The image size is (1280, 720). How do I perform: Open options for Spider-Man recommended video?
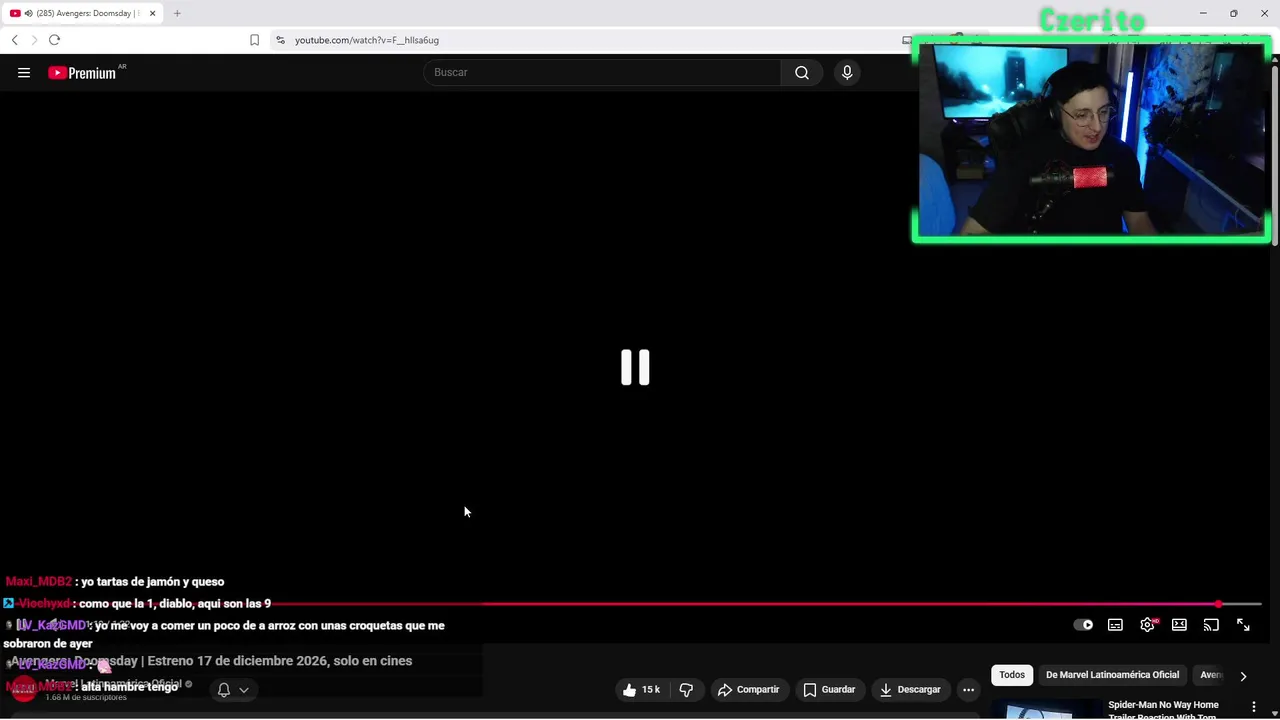click(x=1253, y=707)
